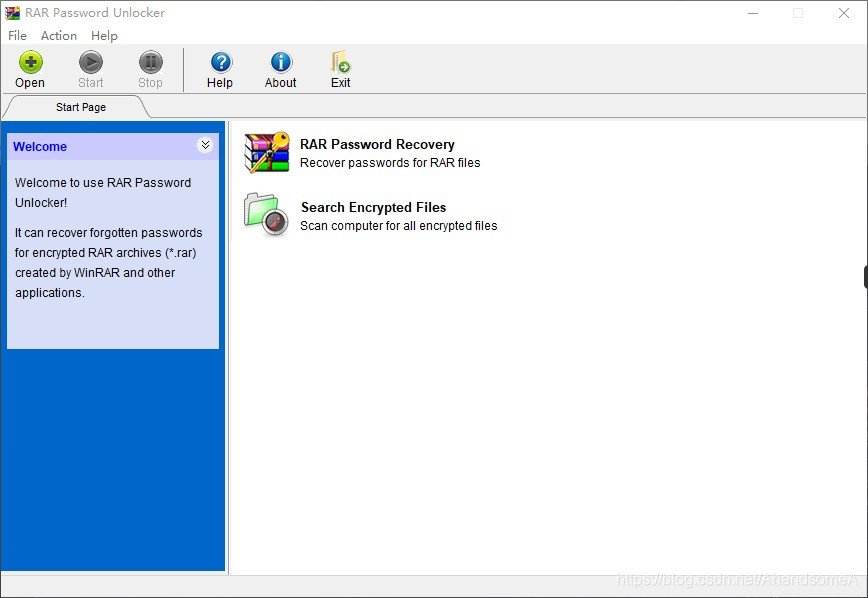Close the RAR Password Unlocker window
This screenshot has width=868, height=598.
point(844,13)
